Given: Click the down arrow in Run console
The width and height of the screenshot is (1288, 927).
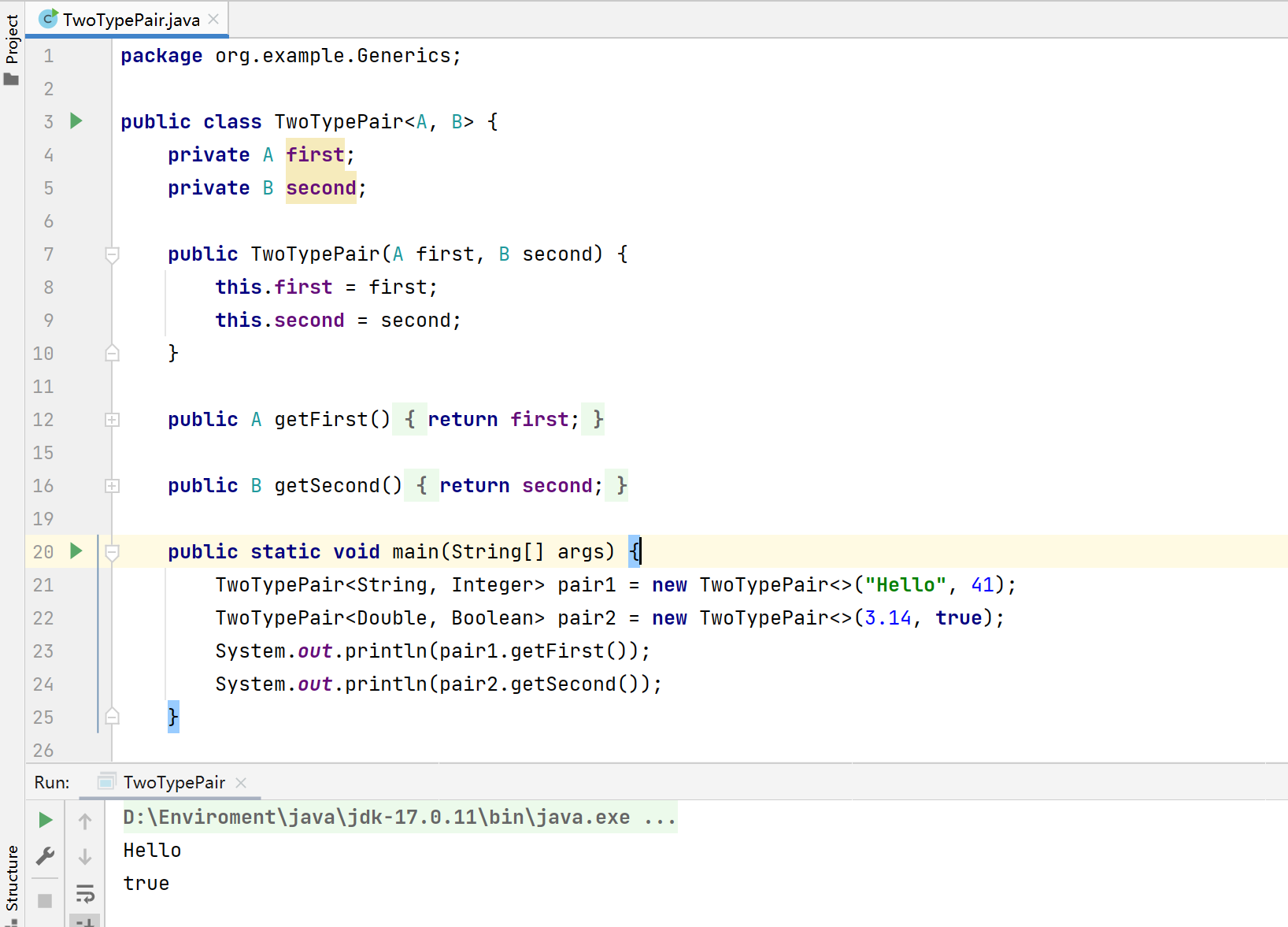Looking at the screenshot, I should pyautogui.click(x=85, y=857).
